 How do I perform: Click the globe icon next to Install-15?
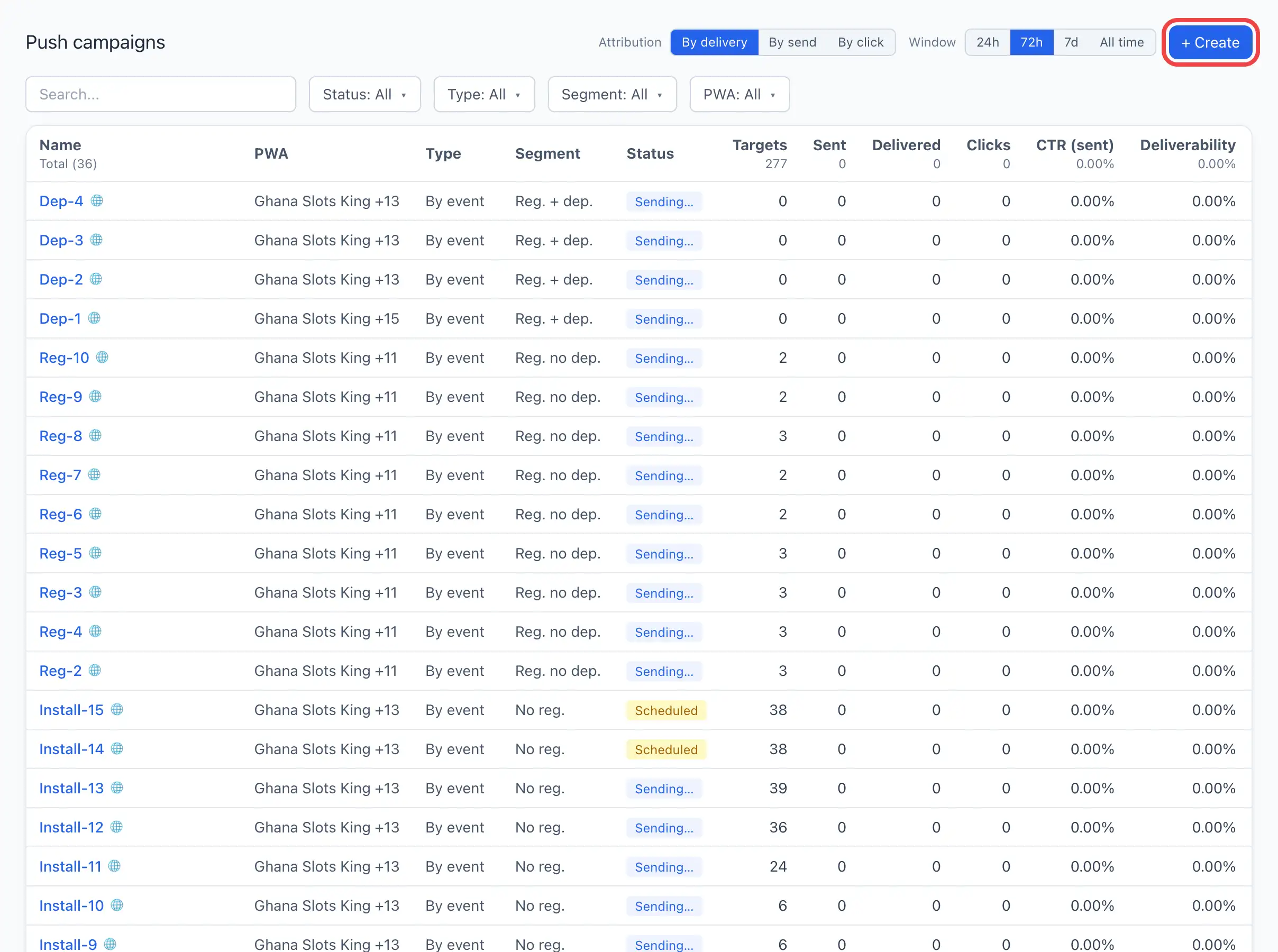pos(117,709)
